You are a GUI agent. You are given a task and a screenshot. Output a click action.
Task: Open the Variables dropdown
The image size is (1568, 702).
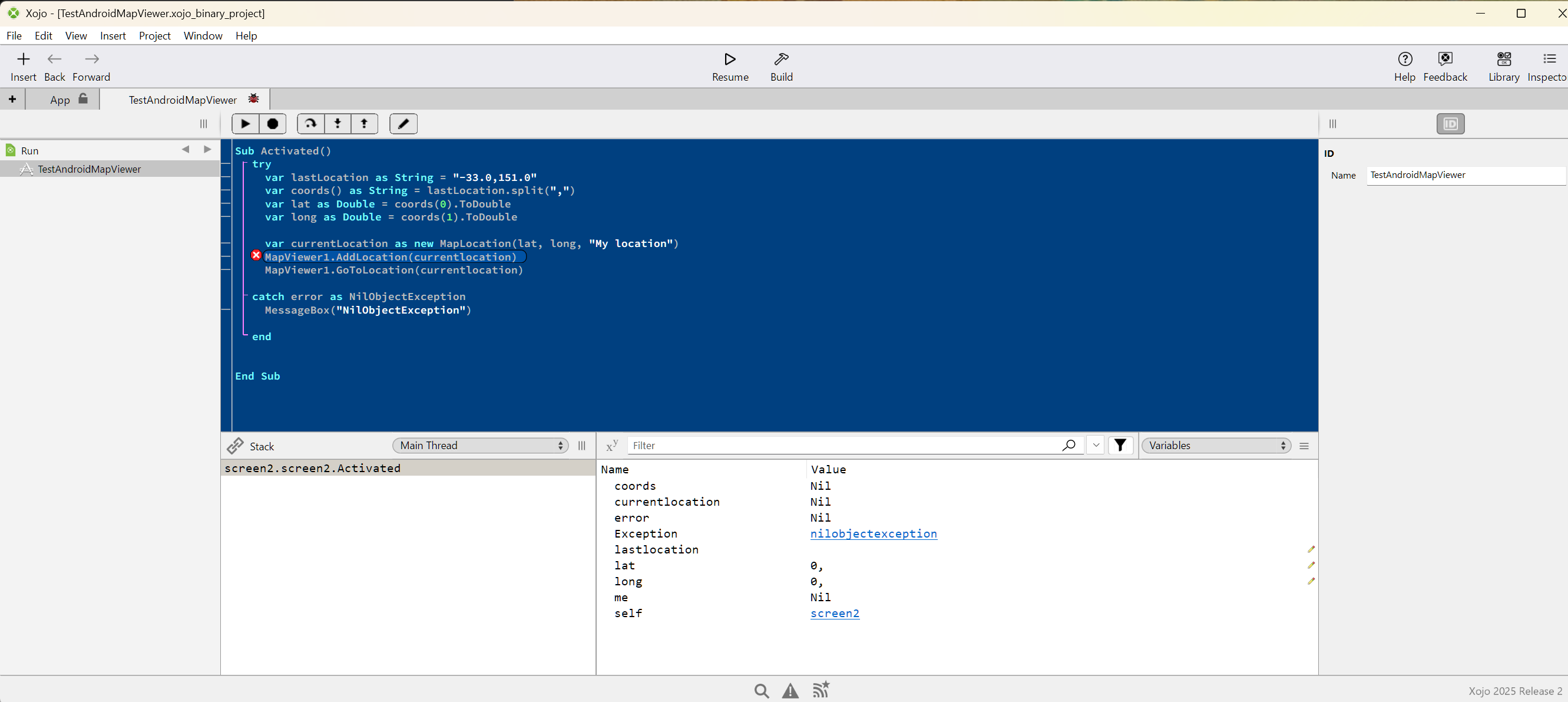coord(1216,445)
